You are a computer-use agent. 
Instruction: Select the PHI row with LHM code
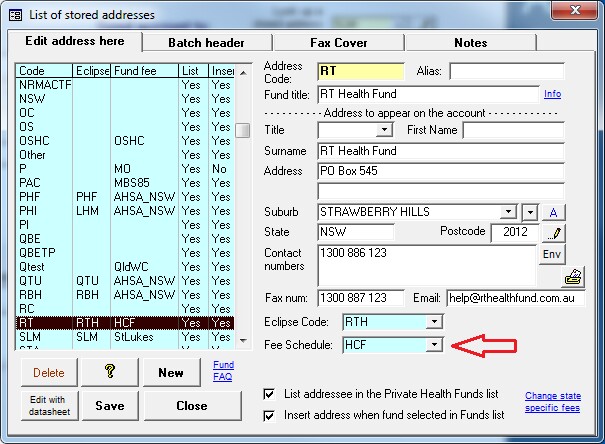(125, 211)
